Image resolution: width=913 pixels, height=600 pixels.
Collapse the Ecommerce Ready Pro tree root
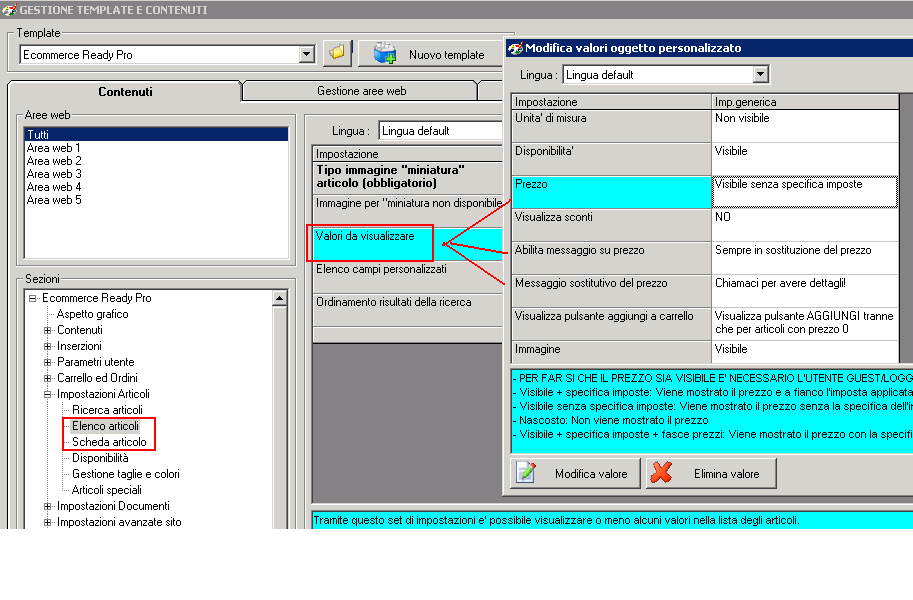point(33,298)
